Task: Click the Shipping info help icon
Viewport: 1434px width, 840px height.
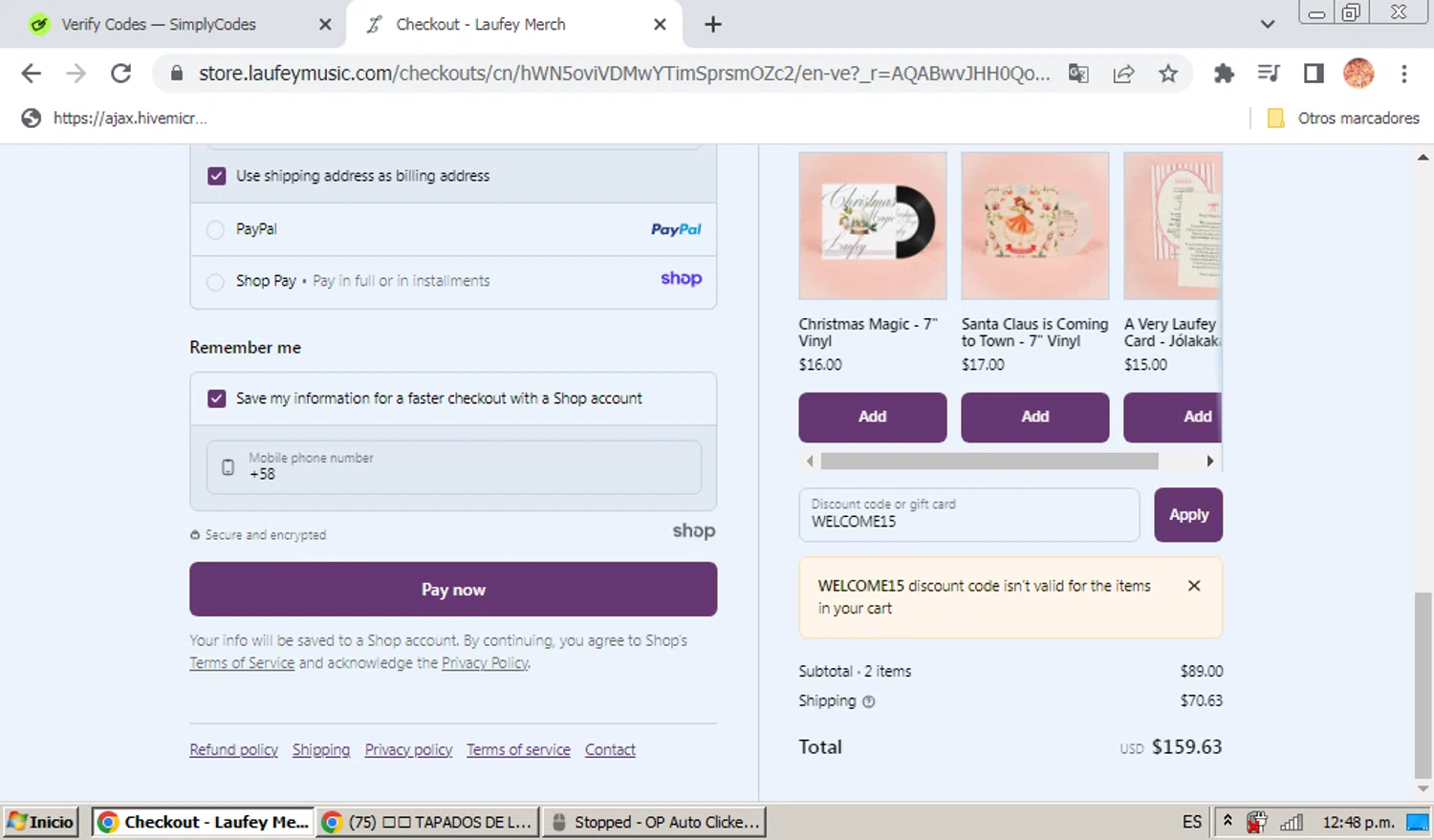Action: (x=869, y=701)
